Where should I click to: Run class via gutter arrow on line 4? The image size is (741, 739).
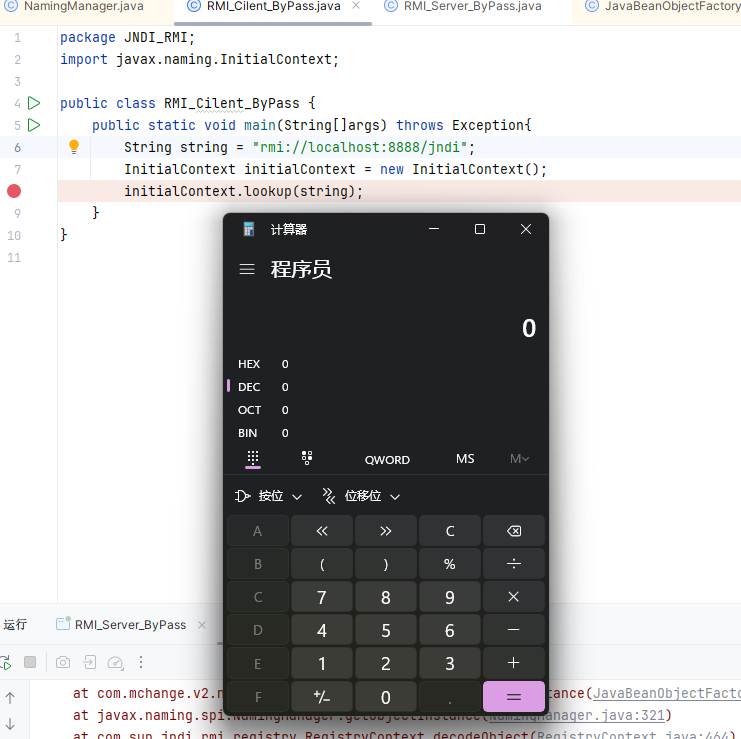(34, 103)
